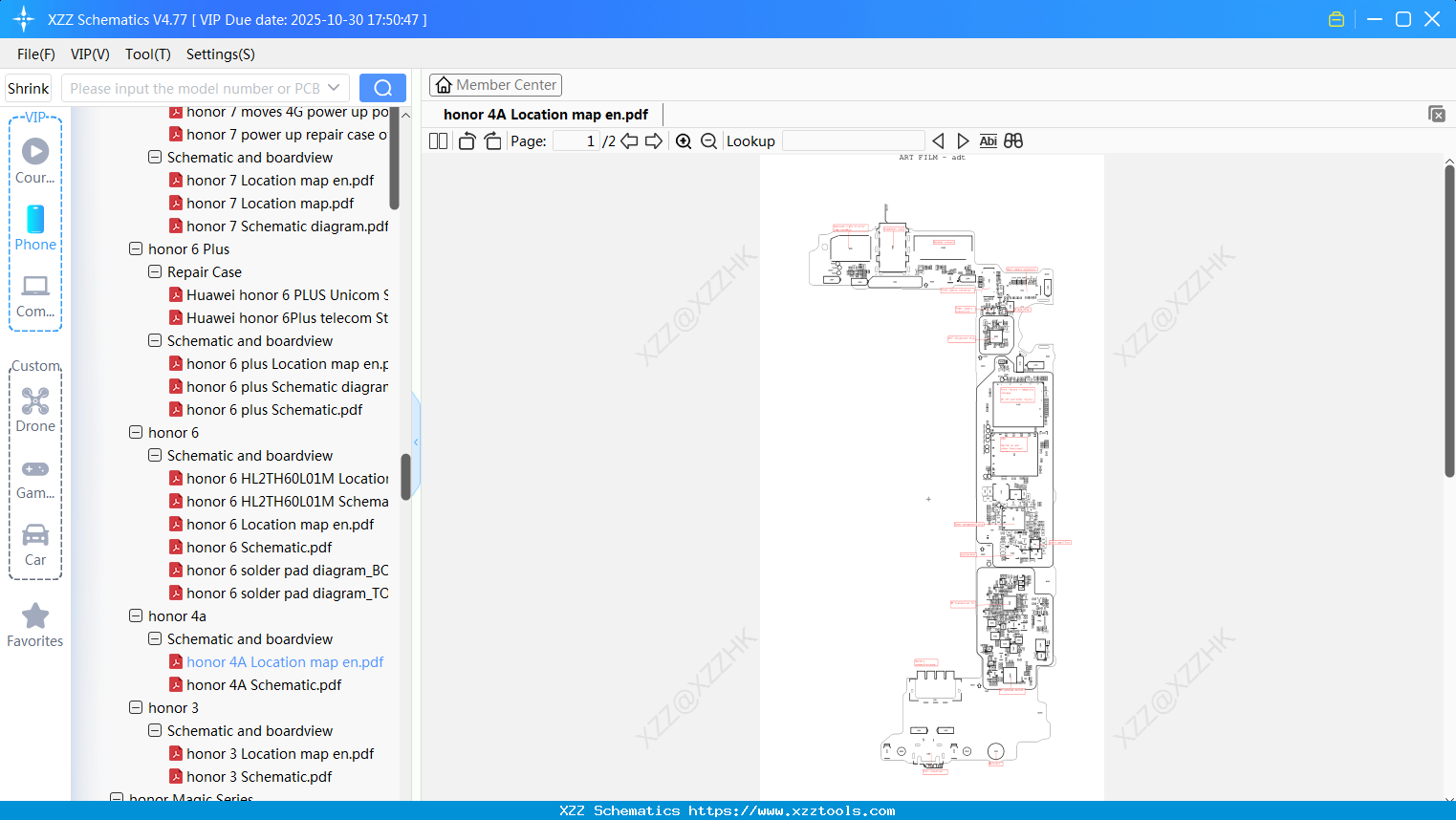Viewport: 1456px width, 820px height.
Task: Select the honor 4A Location map en.pdf tab
Action: [546, 115]
